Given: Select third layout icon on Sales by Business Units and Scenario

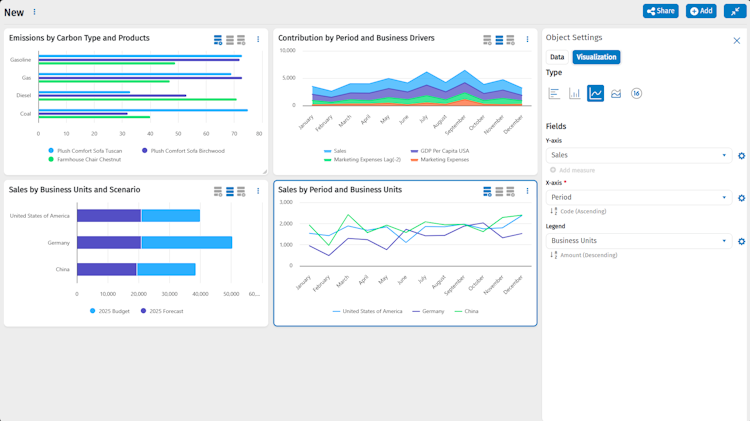Looking at the screenshot, I should click(x=241, y=191).
